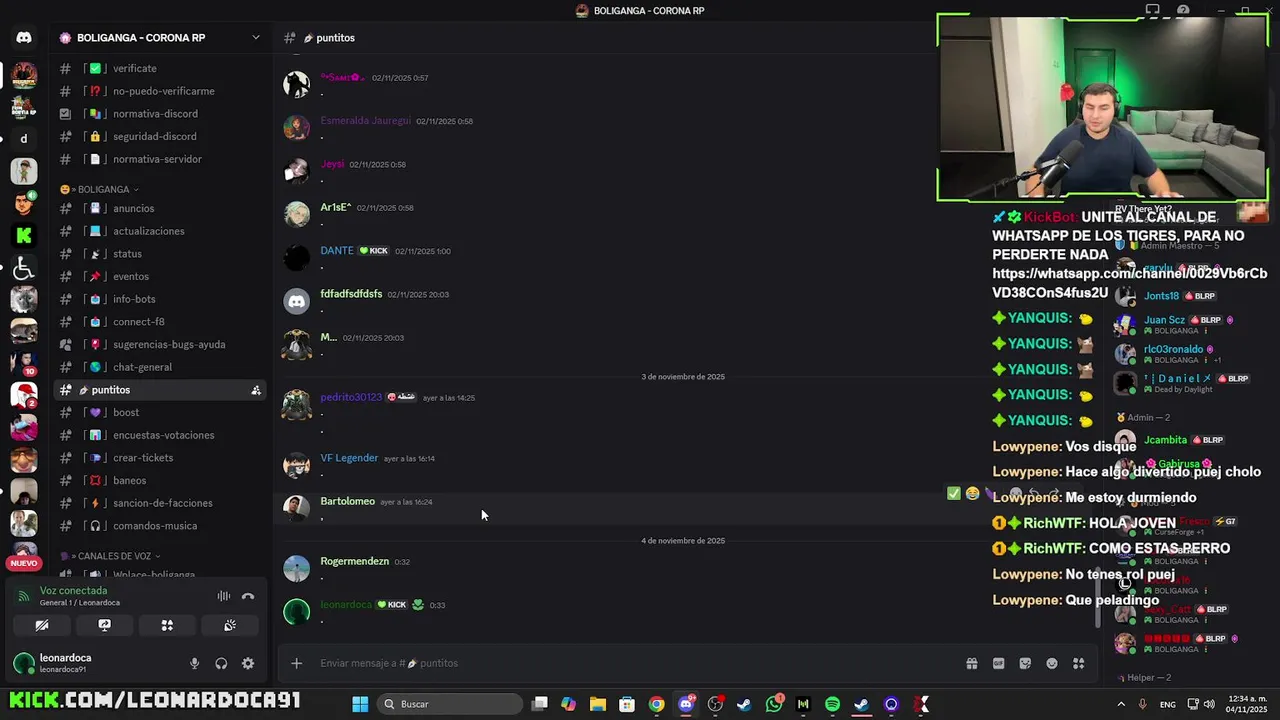
Task: Open the comandos-musica channel
Action: pyautogui.click(x=160, y=526)
